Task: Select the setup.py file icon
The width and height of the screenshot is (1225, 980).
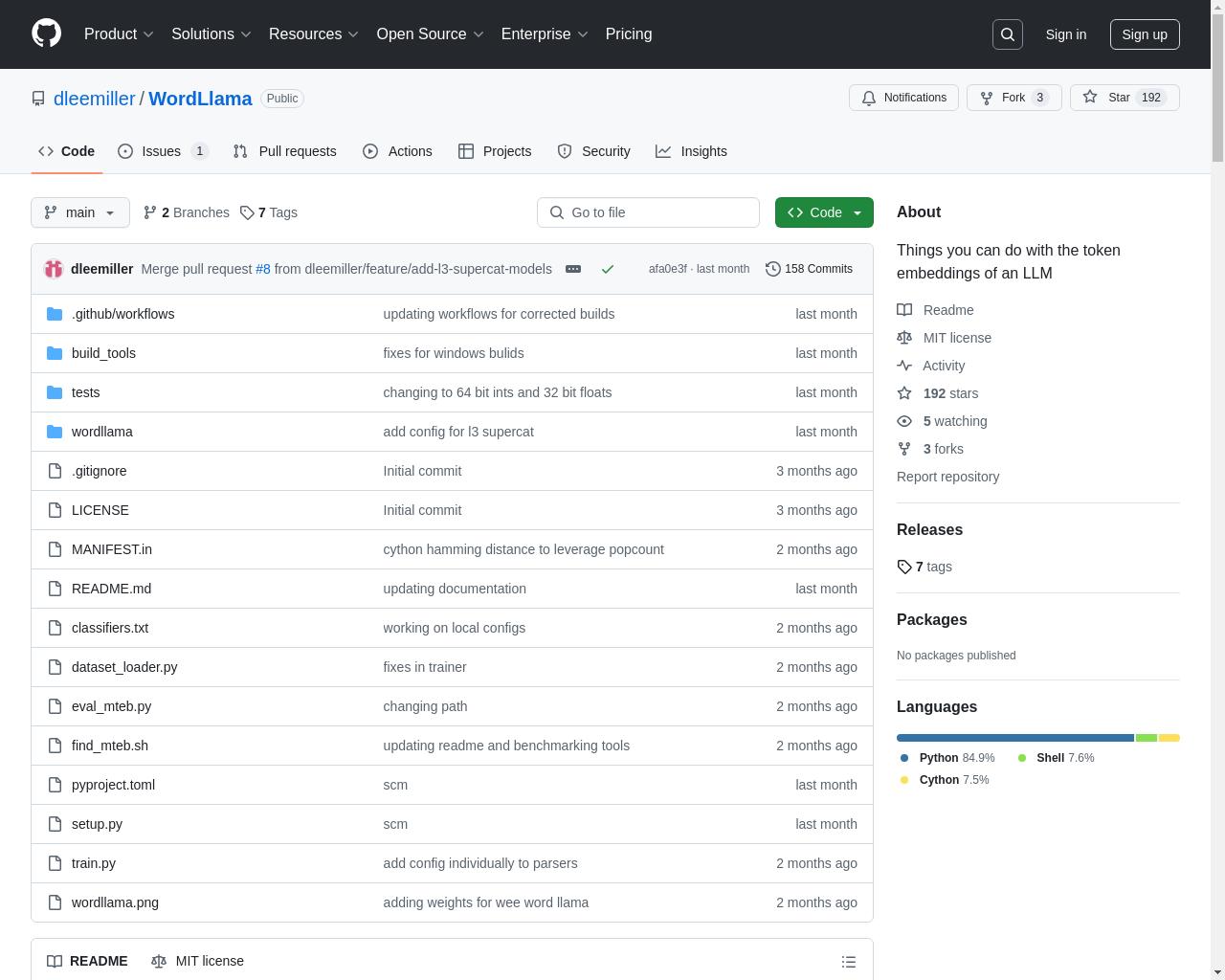Action: click(55, 824)
